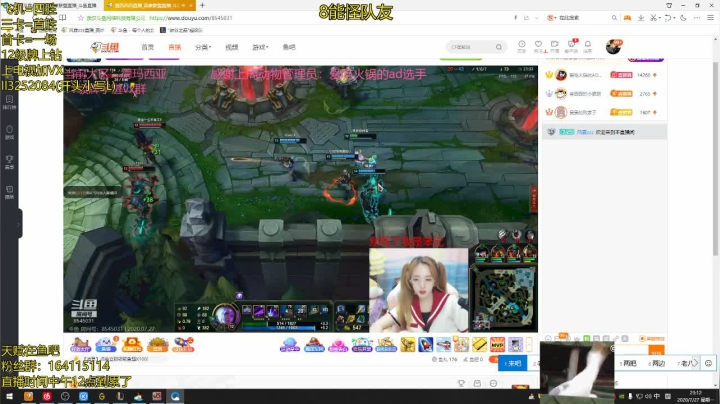Open the third bookmark in bookmarks bar

point(181,30)
